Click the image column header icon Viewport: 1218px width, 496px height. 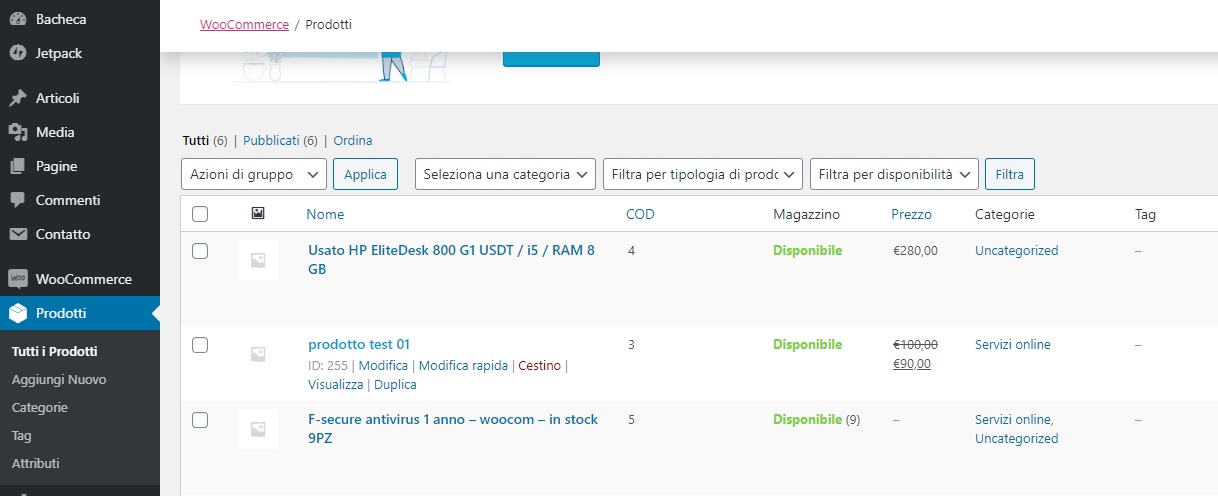coord(258,214)
